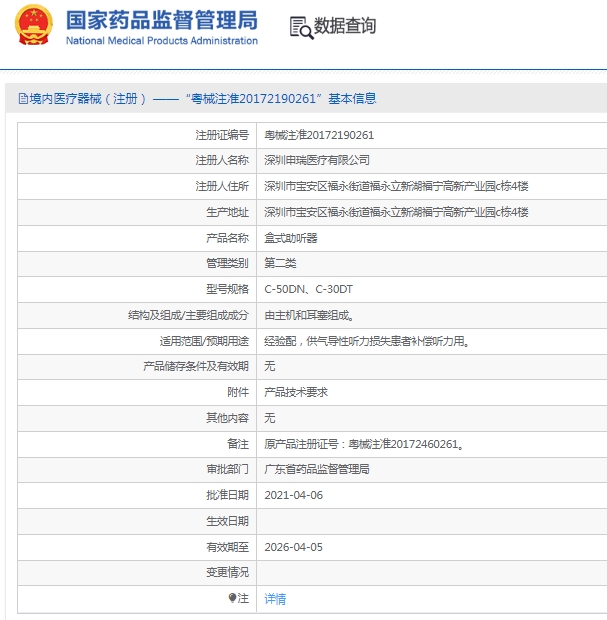Click approval date 2021-04-06
The width and height of the screenshot is (607, 620).
[293, 495]
